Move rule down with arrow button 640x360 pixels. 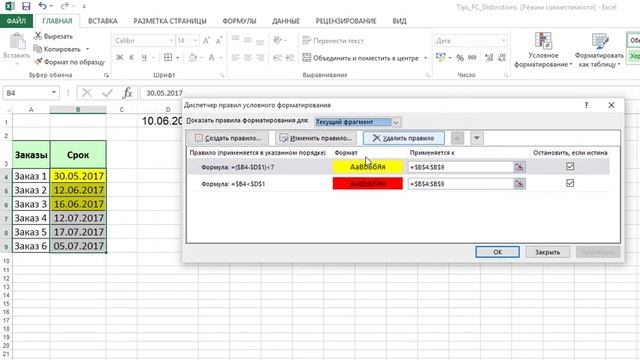coord(476,138)
